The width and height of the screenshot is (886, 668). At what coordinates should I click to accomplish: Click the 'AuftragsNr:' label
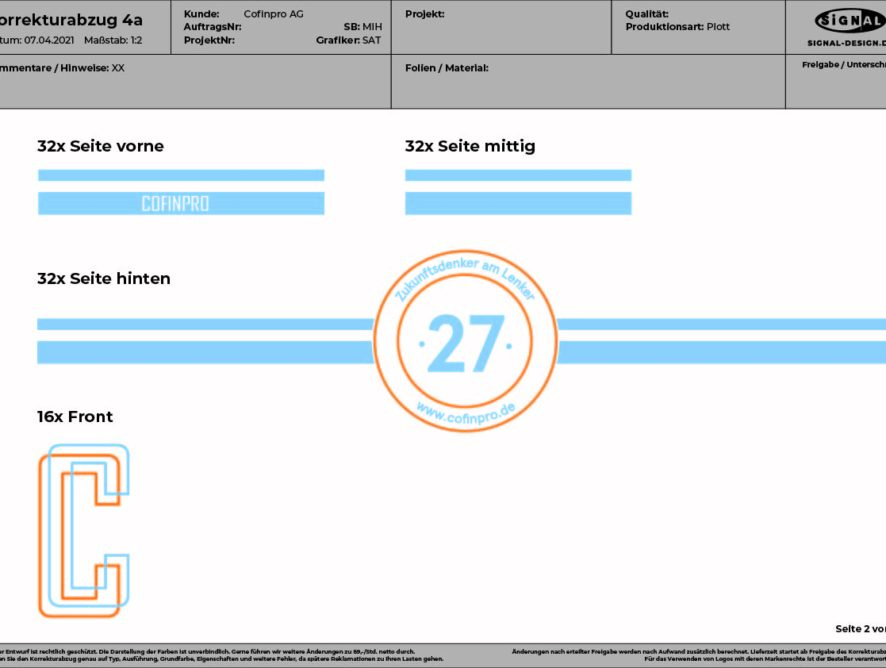tap(212, 27)
